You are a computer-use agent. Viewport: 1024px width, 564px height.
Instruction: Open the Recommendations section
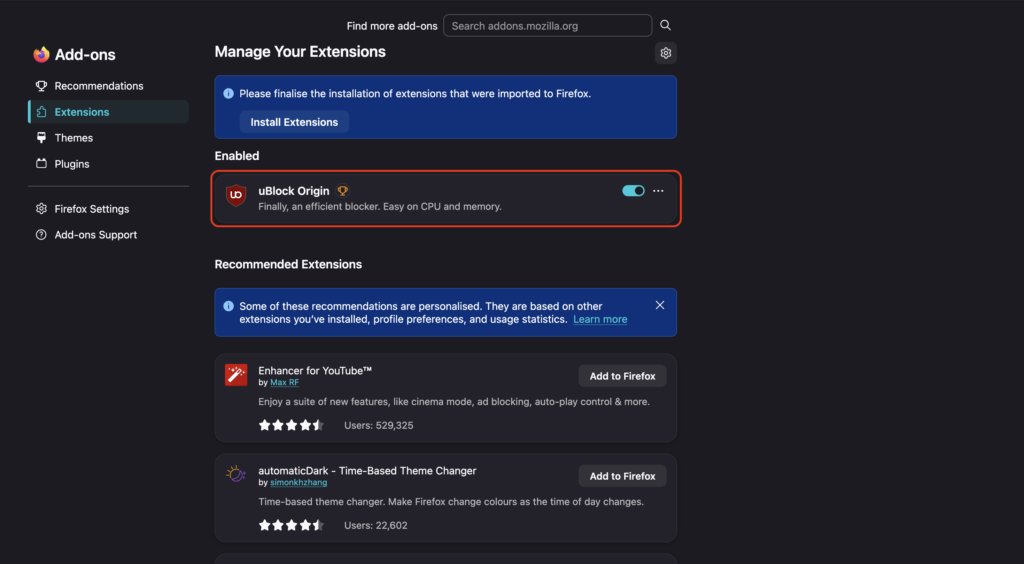pyautogui.click(x=108, y=86)
